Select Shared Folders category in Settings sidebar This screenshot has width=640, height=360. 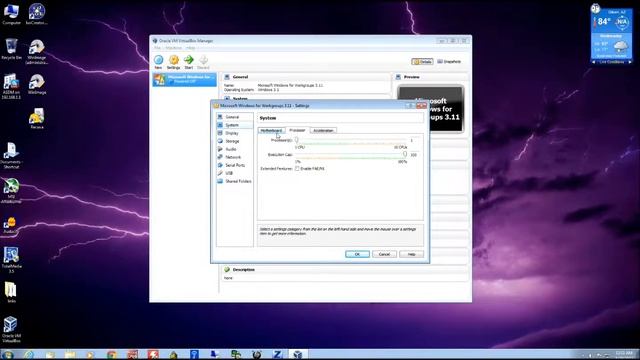pyautogui.click(x=235, y=181)
